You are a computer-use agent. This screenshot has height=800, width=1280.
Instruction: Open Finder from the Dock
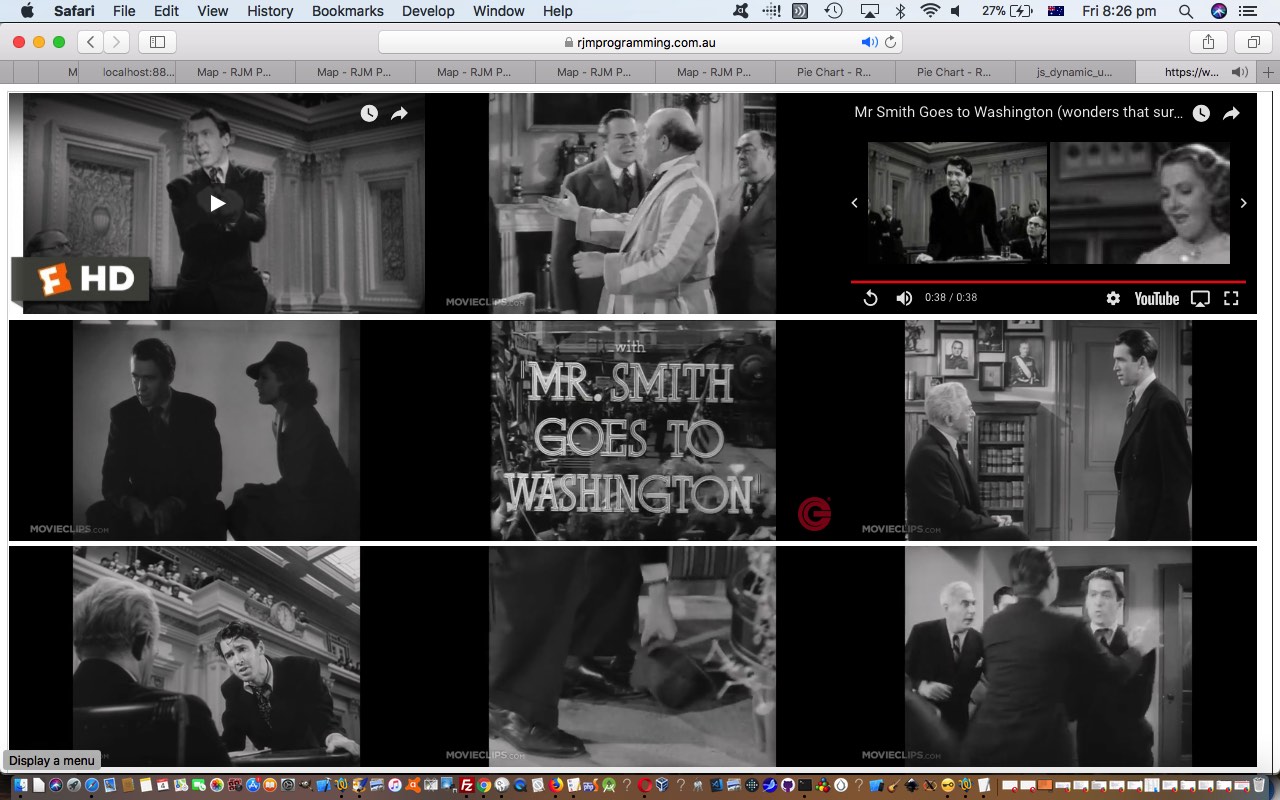tap(21, 785)
